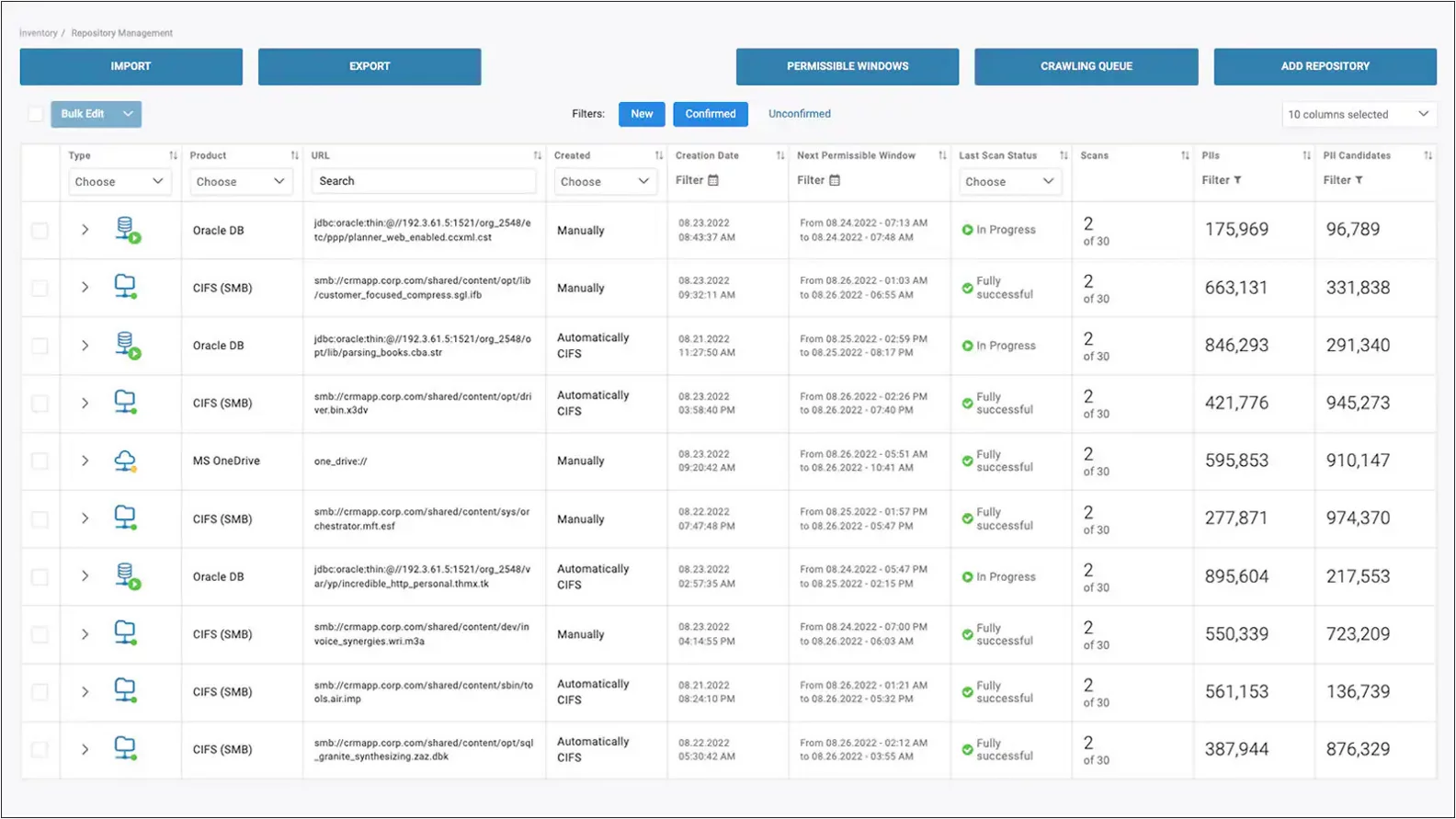Open the CRAWLING QUEUE
Image resolution: width=1456 pixels, height=819 pixels.
click(x=1086, y=66)
